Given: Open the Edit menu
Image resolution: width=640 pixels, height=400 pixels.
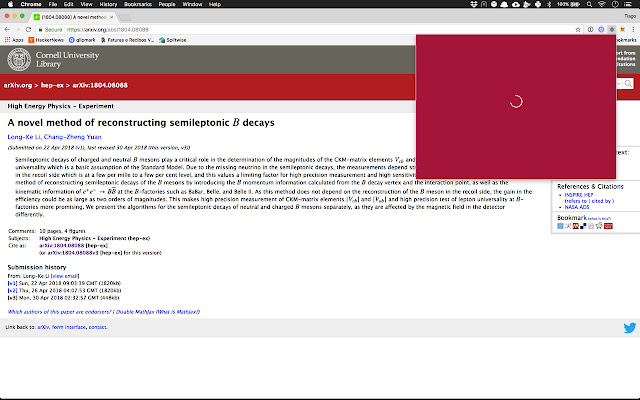Looking at the screenshot, I should click(69, 4).
